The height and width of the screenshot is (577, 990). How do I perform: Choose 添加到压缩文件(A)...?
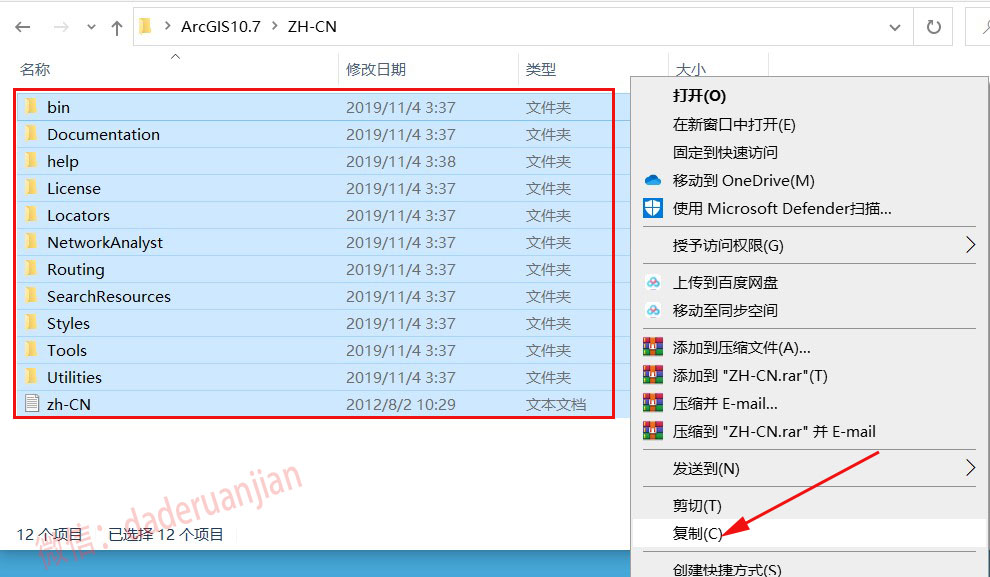tap(742, 348)
